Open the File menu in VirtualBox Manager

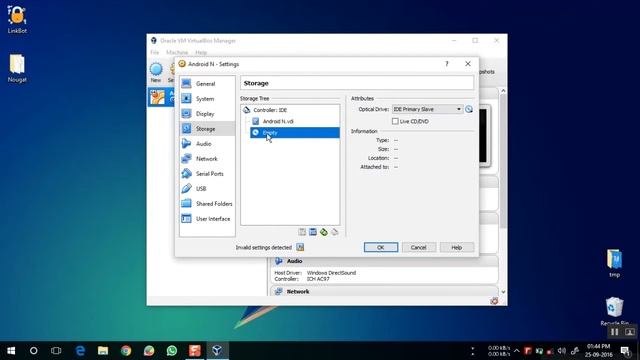(155, 53)
